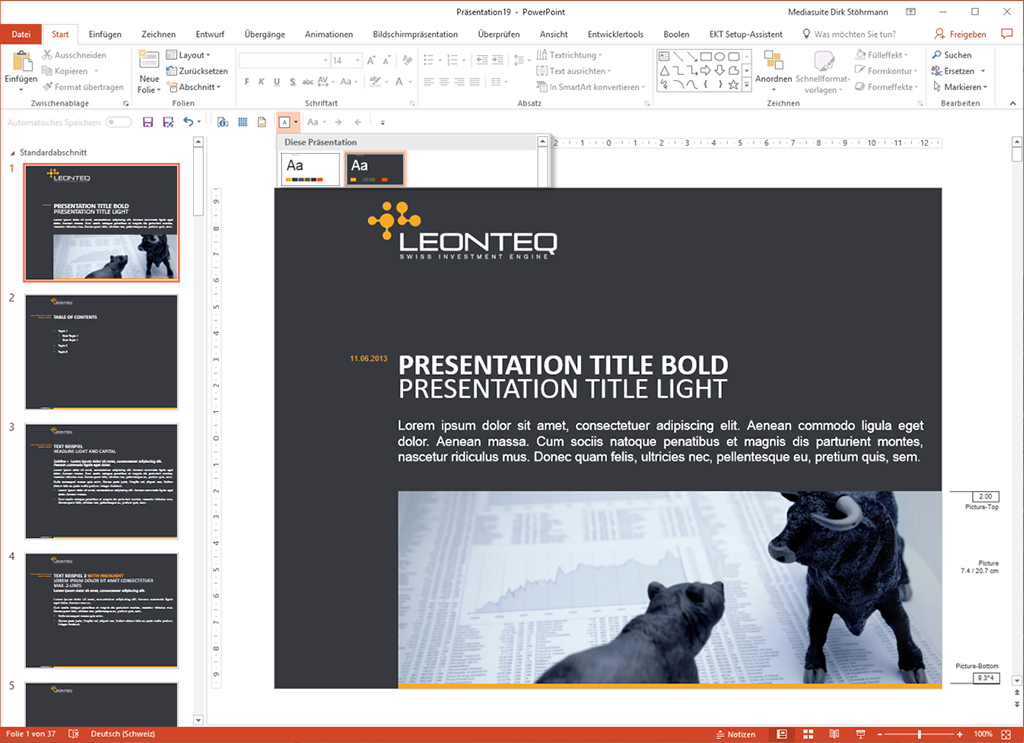Viewport: 1024px width, 743px height.
Task: Switch to the Animationen tab
Action: pyautogui.click(x=328, y=34)
